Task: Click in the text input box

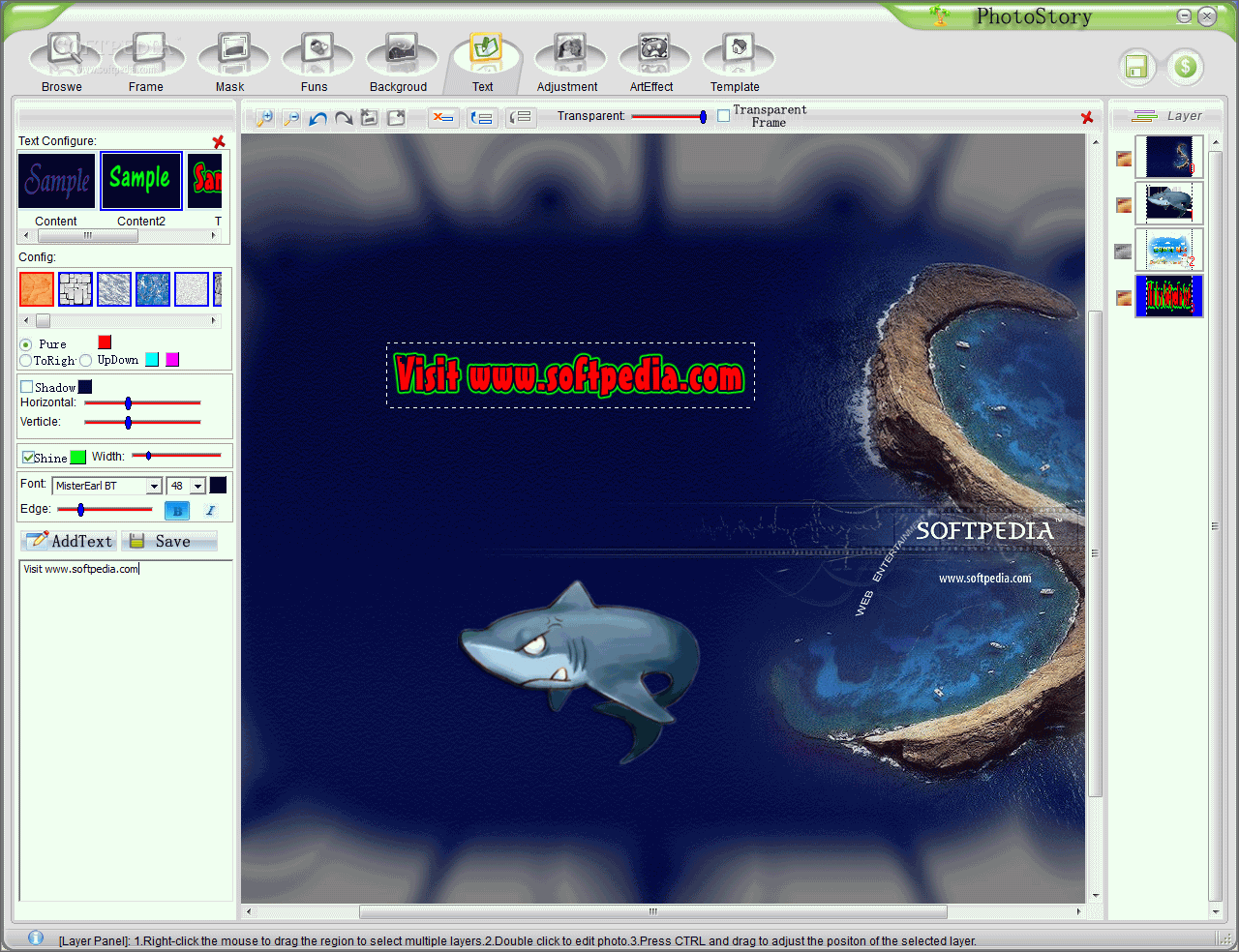Action: (126, 730)
